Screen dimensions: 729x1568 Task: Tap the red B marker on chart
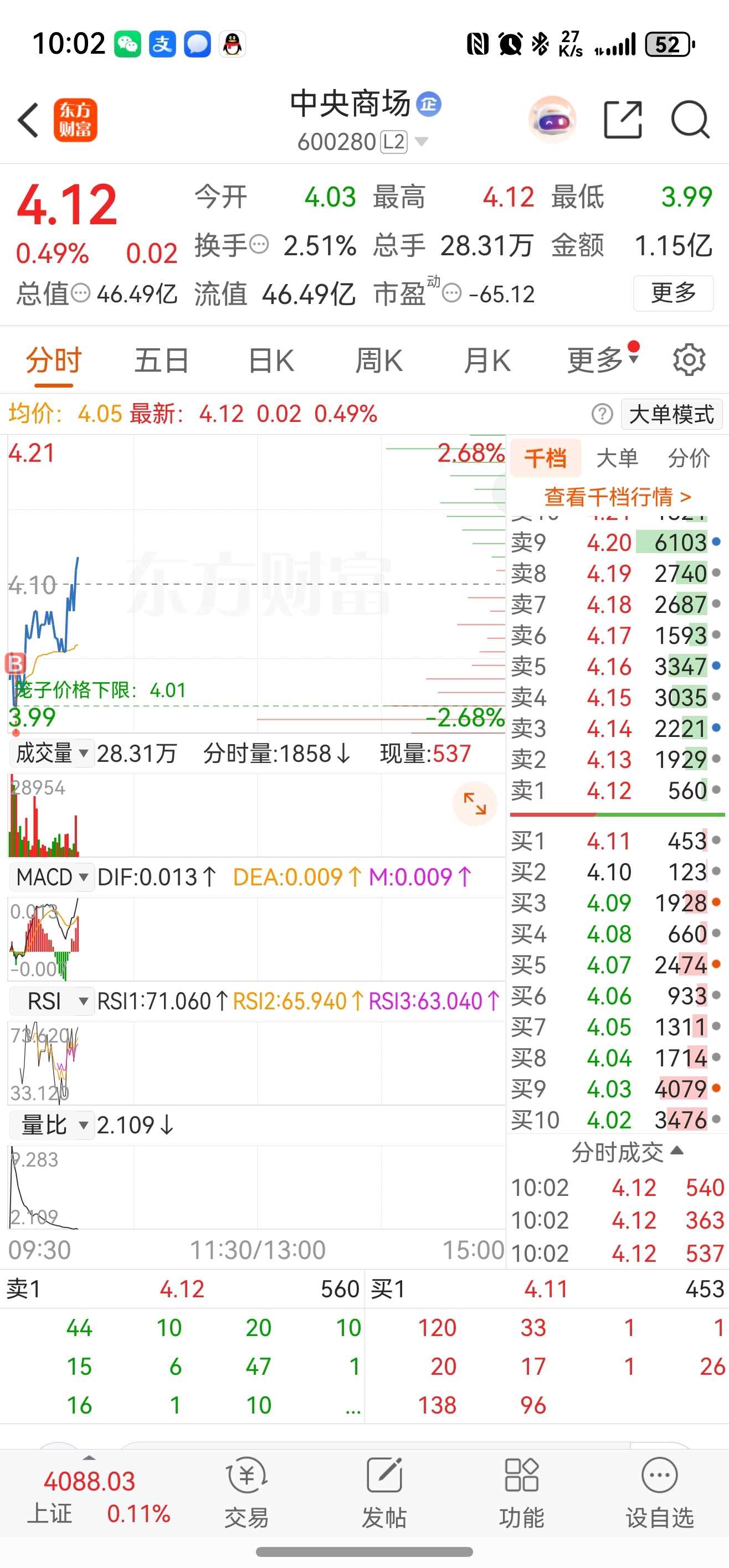pyautogui.click(x=15, y=663)
